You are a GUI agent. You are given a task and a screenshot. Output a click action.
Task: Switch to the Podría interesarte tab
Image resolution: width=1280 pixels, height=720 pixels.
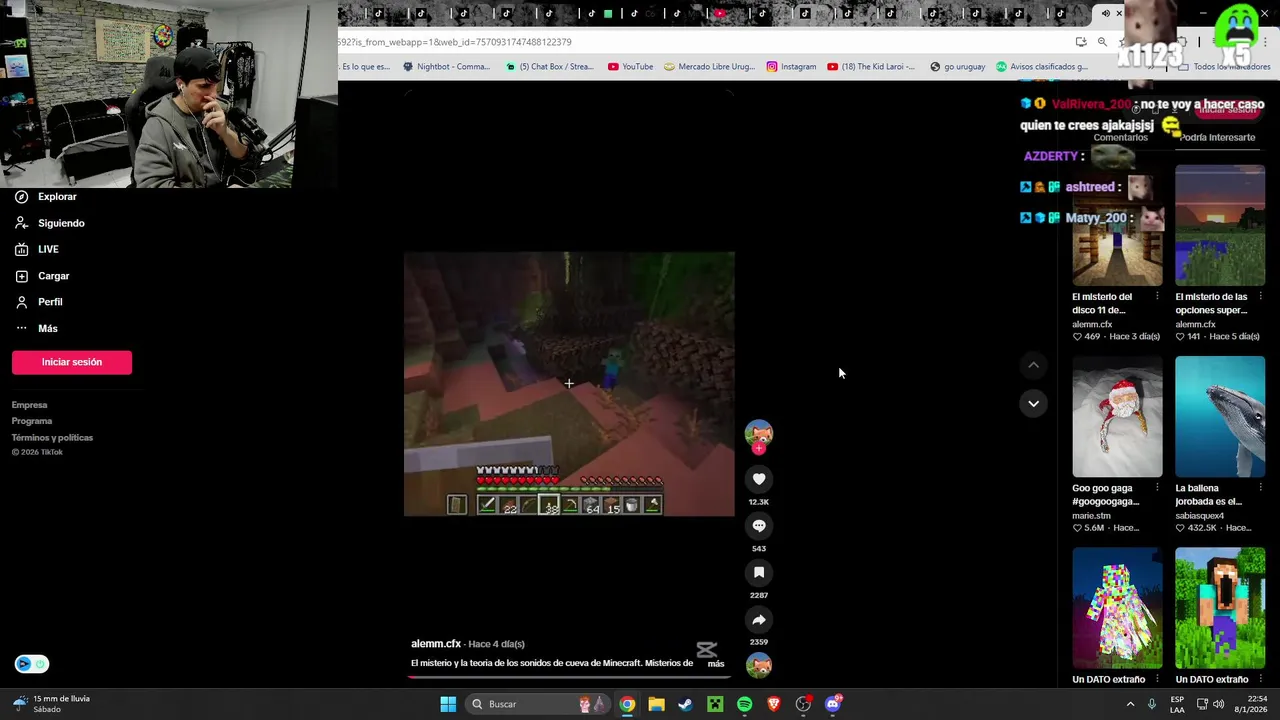(1217, 138)
